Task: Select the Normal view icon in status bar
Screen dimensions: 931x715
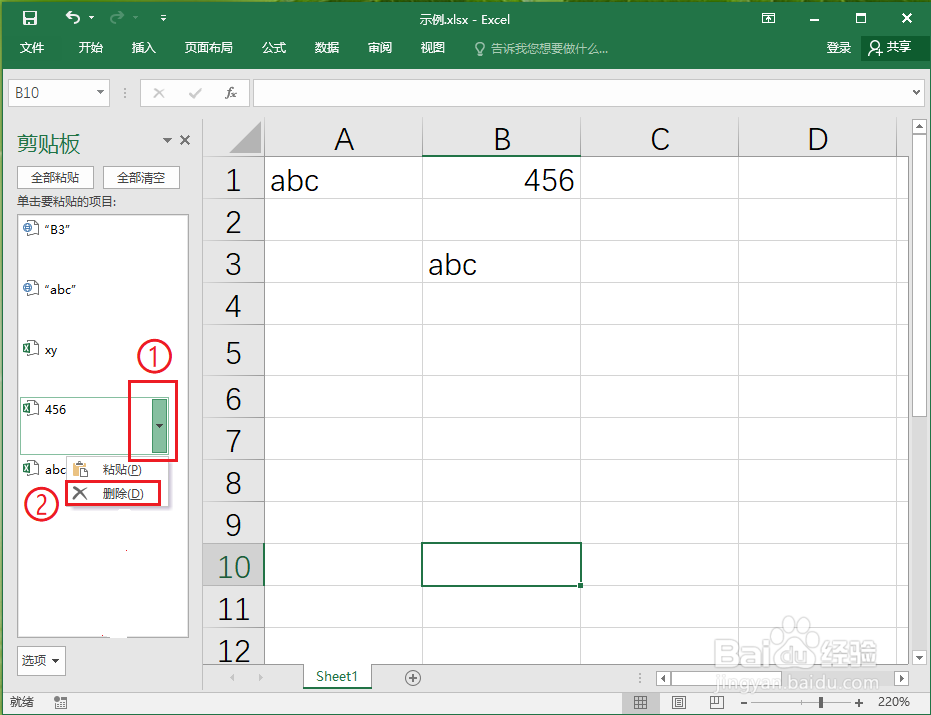Action: pyautogui.click(x=641, y=702)
